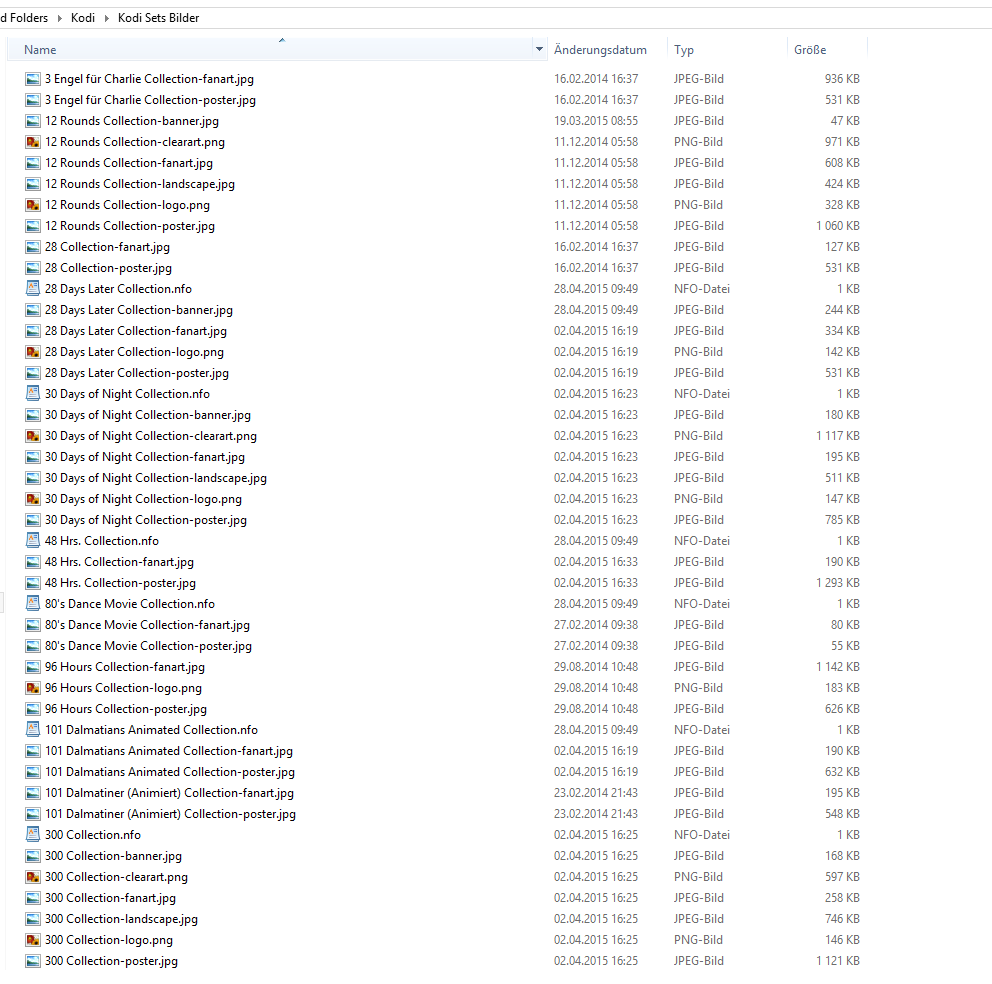
Task: Click the JPEG icon of 96 Hours Collection-fanart.jpg
Action: click(x=33, y=667)
